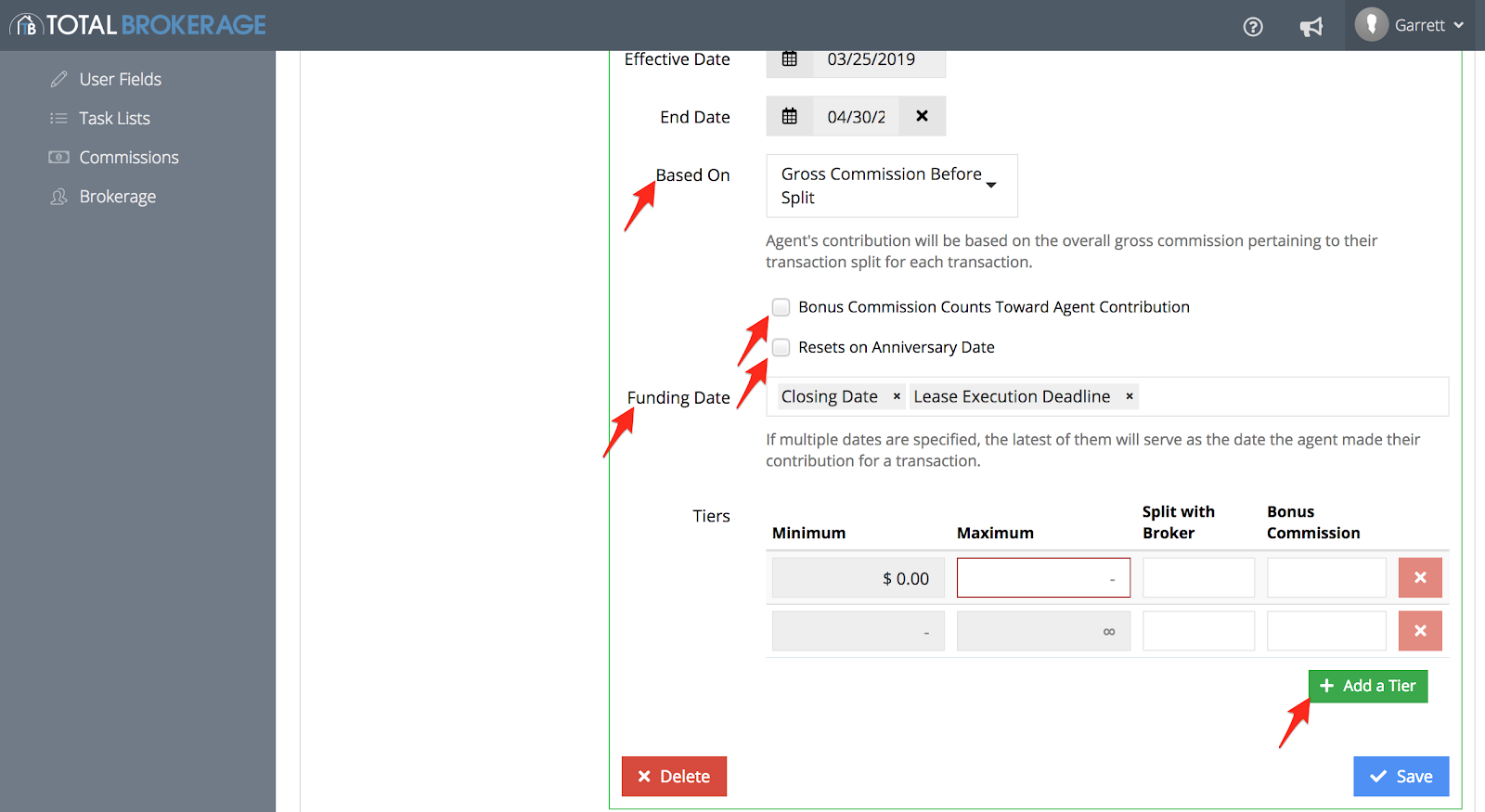This screenshot has height=812, width=1485.
Task: Click the second tier infinity Maximum field
Action: tap(1043, 631)
